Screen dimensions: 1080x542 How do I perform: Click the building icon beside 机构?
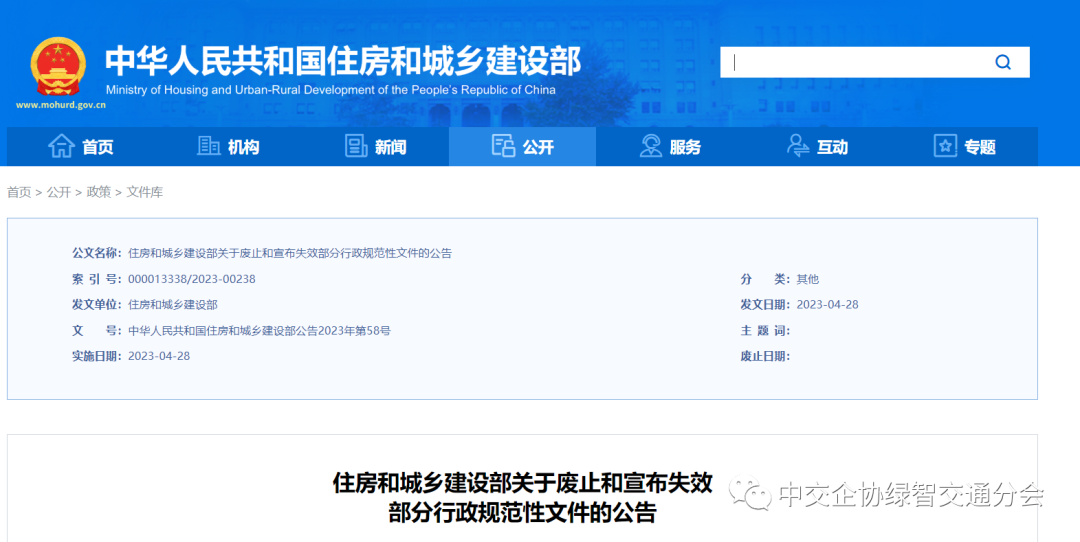(209, 146)
